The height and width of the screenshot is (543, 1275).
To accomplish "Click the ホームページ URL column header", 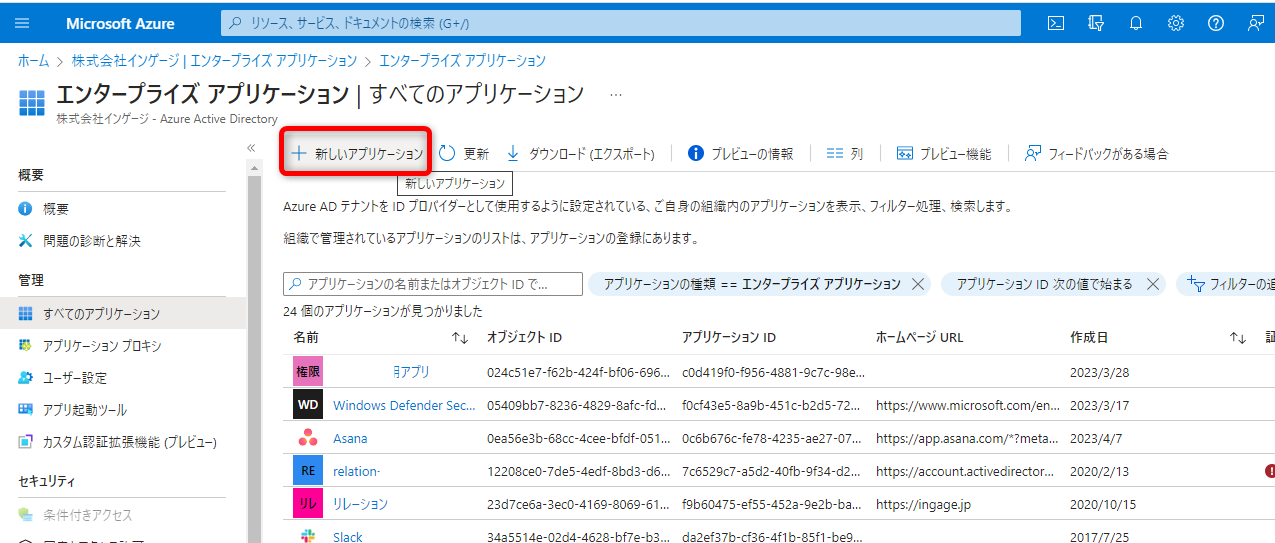I will [919, 338].
